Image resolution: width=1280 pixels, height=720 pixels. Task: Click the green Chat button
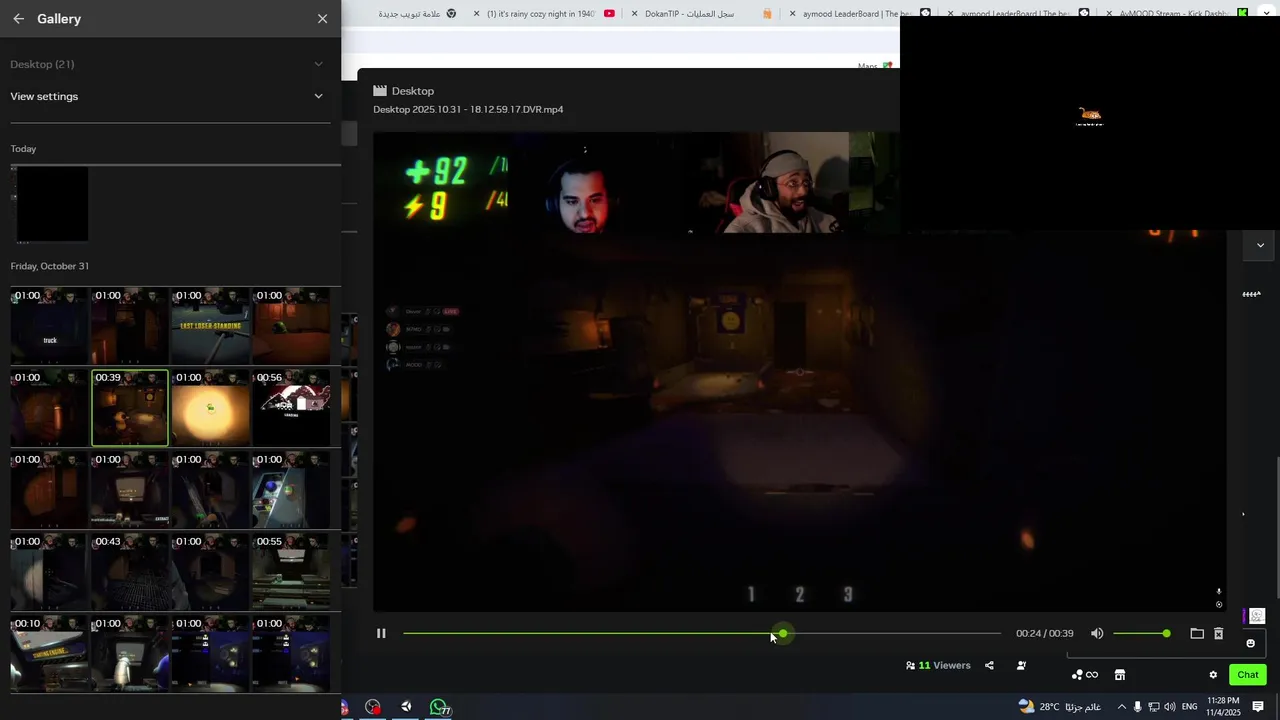point(1247,675)
